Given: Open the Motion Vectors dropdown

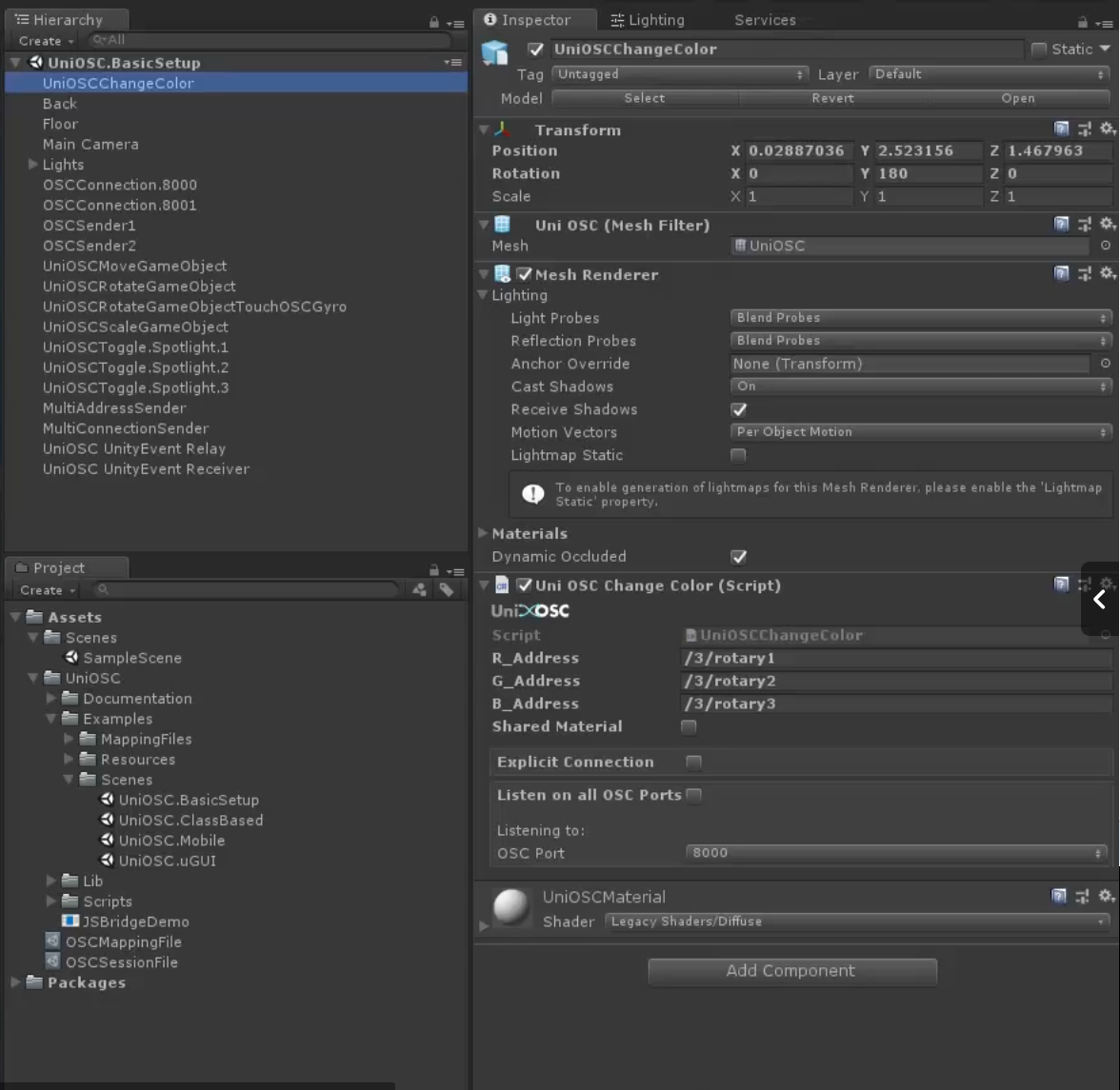Looking at the screenshot, I should tap(921, 432).
